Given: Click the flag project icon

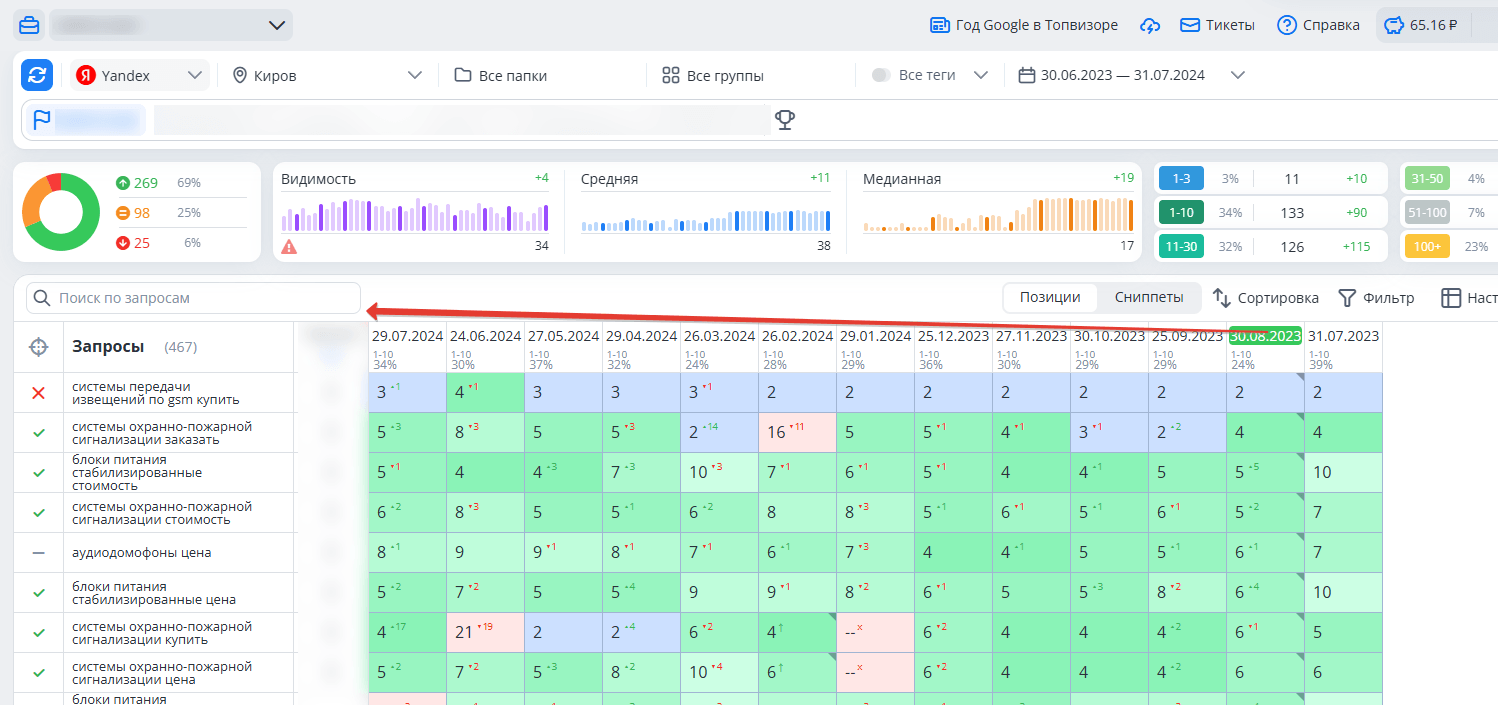Looking at the screenshot, I should 42,120.
